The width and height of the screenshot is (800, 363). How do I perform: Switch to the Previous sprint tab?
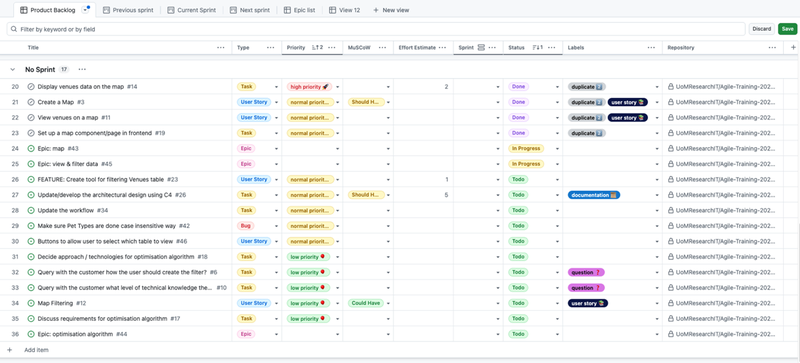(x=128, y=10)
